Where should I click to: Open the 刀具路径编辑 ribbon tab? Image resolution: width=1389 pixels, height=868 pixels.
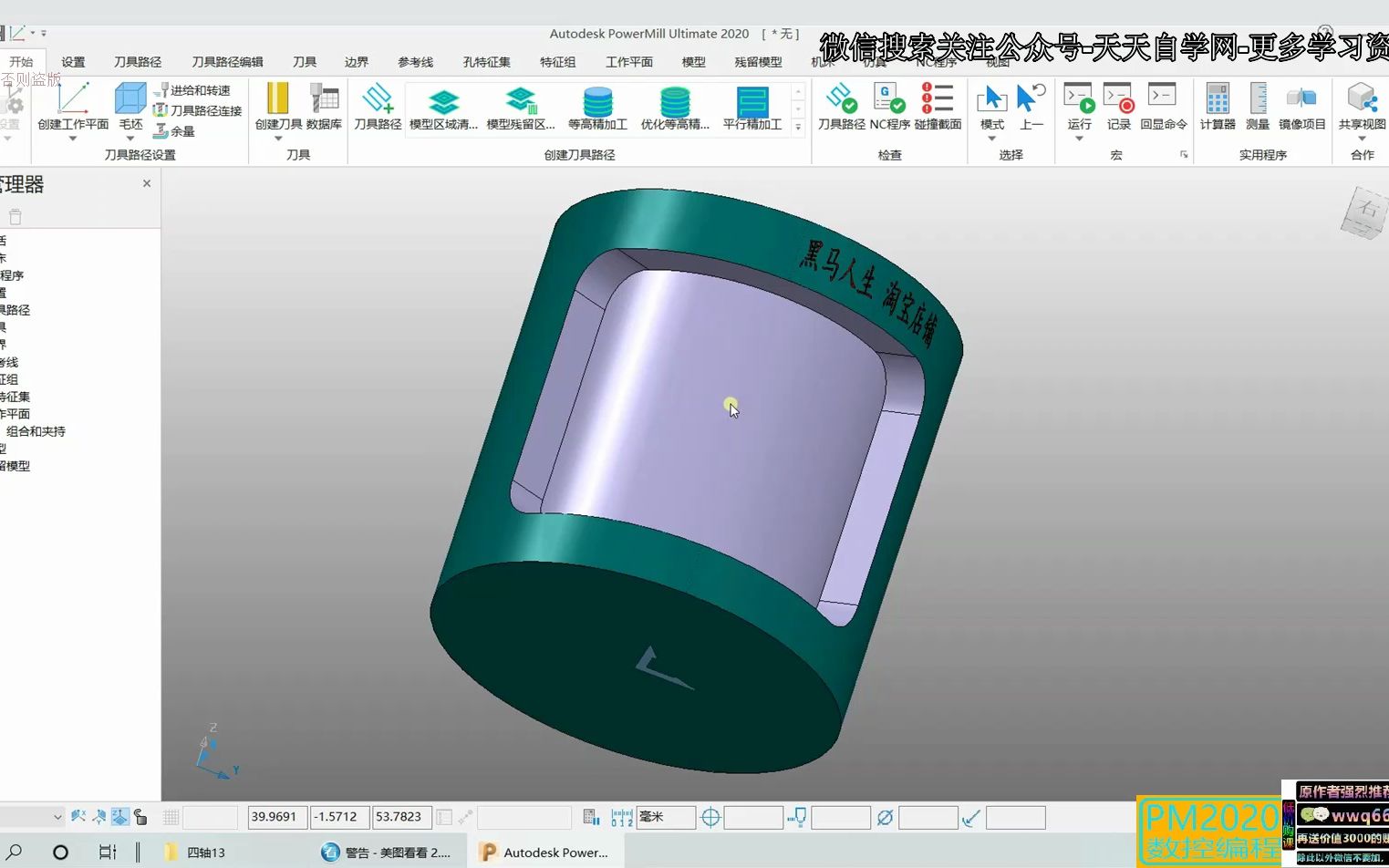227,62
